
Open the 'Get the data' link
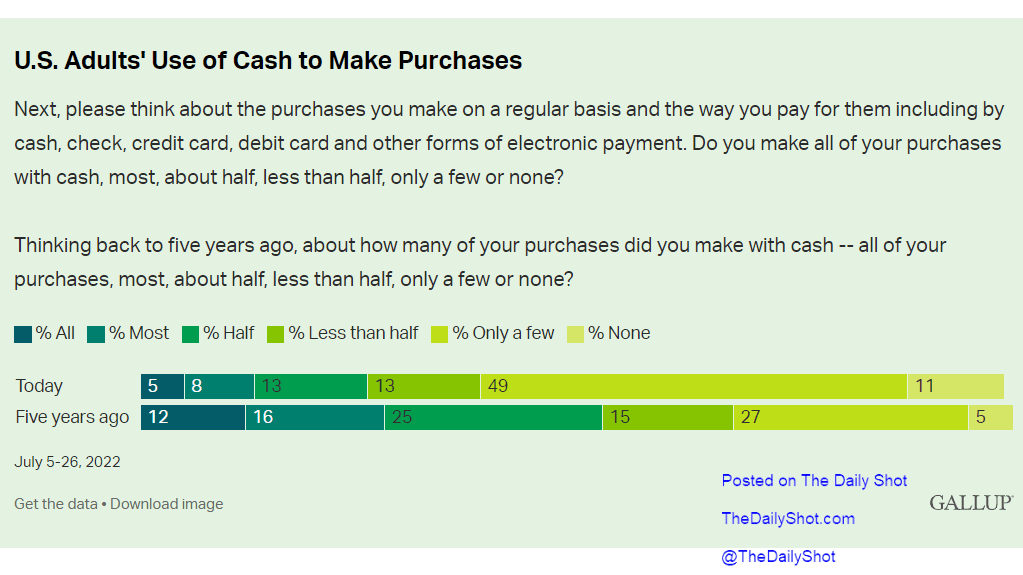[x=55, y=504]
